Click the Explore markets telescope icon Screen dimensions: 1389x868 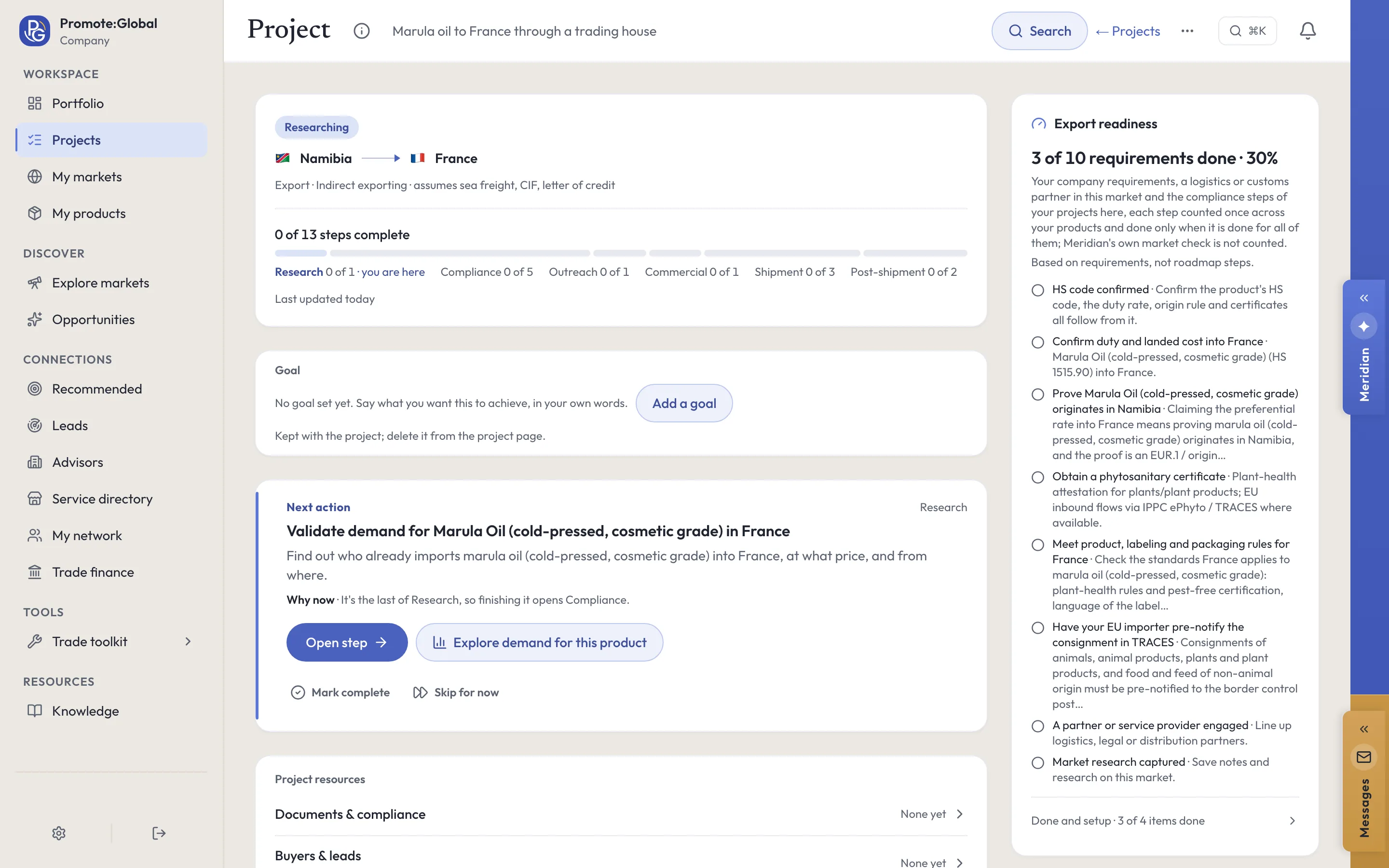[x=34, y=283]
